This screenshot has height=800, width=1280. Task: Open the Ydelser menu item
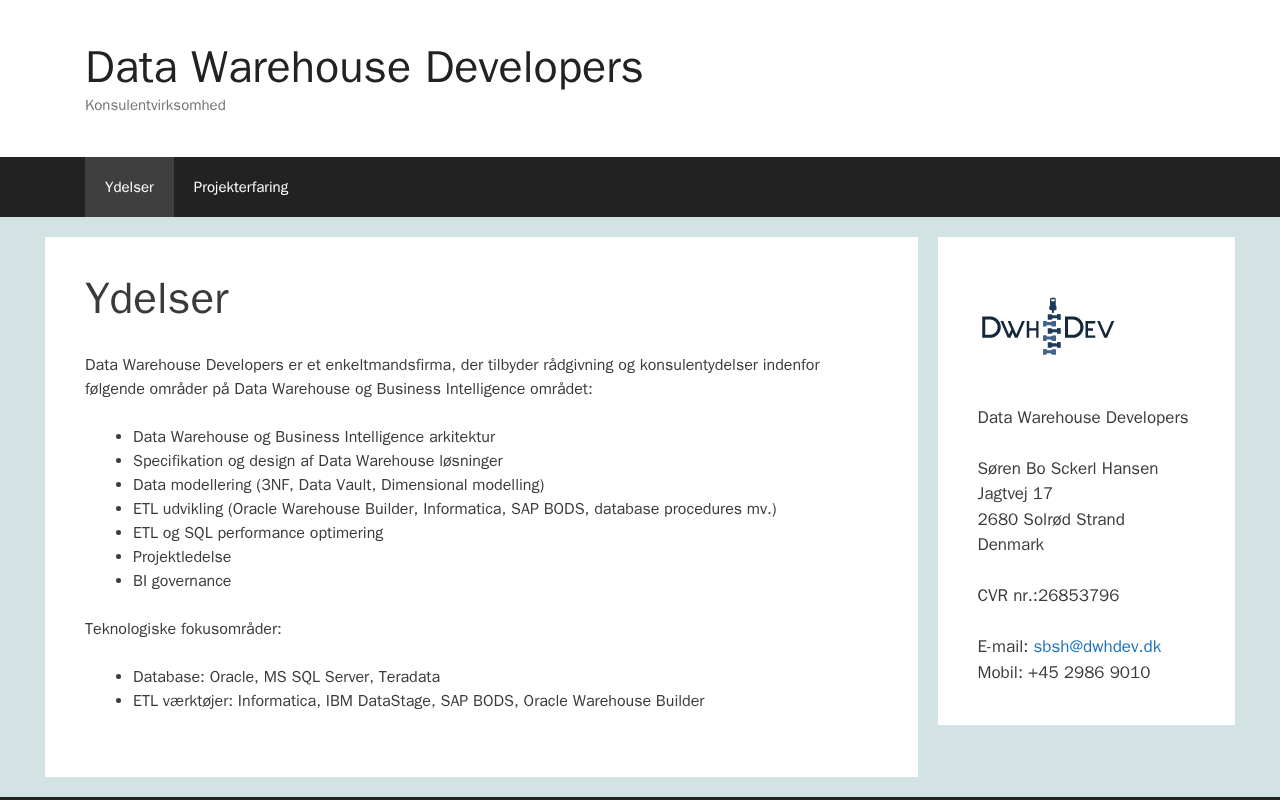point(129,187)
